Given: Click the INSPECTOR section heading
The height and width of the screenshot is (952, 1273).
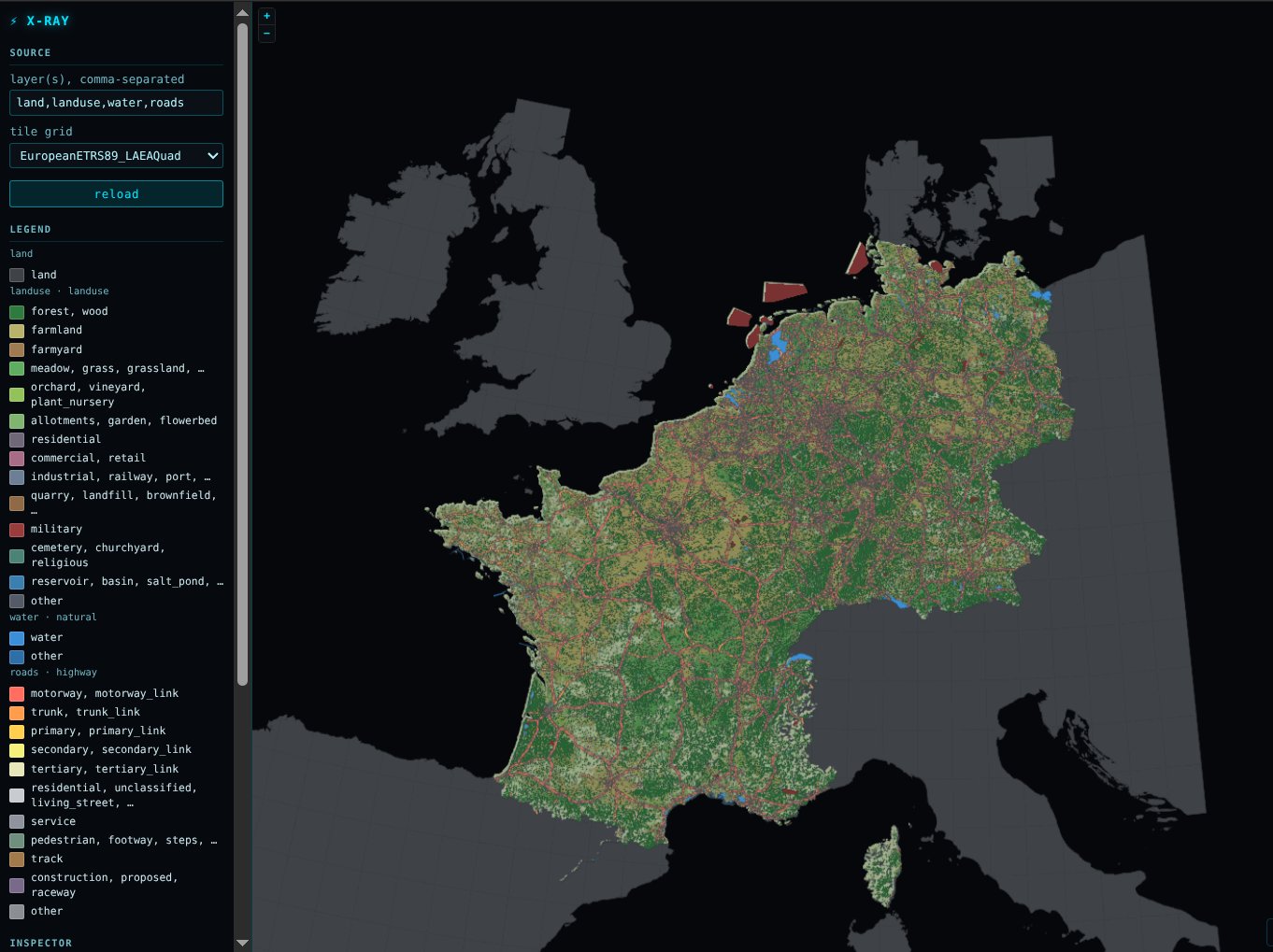Looking at the screenshot, I should 41,944.
